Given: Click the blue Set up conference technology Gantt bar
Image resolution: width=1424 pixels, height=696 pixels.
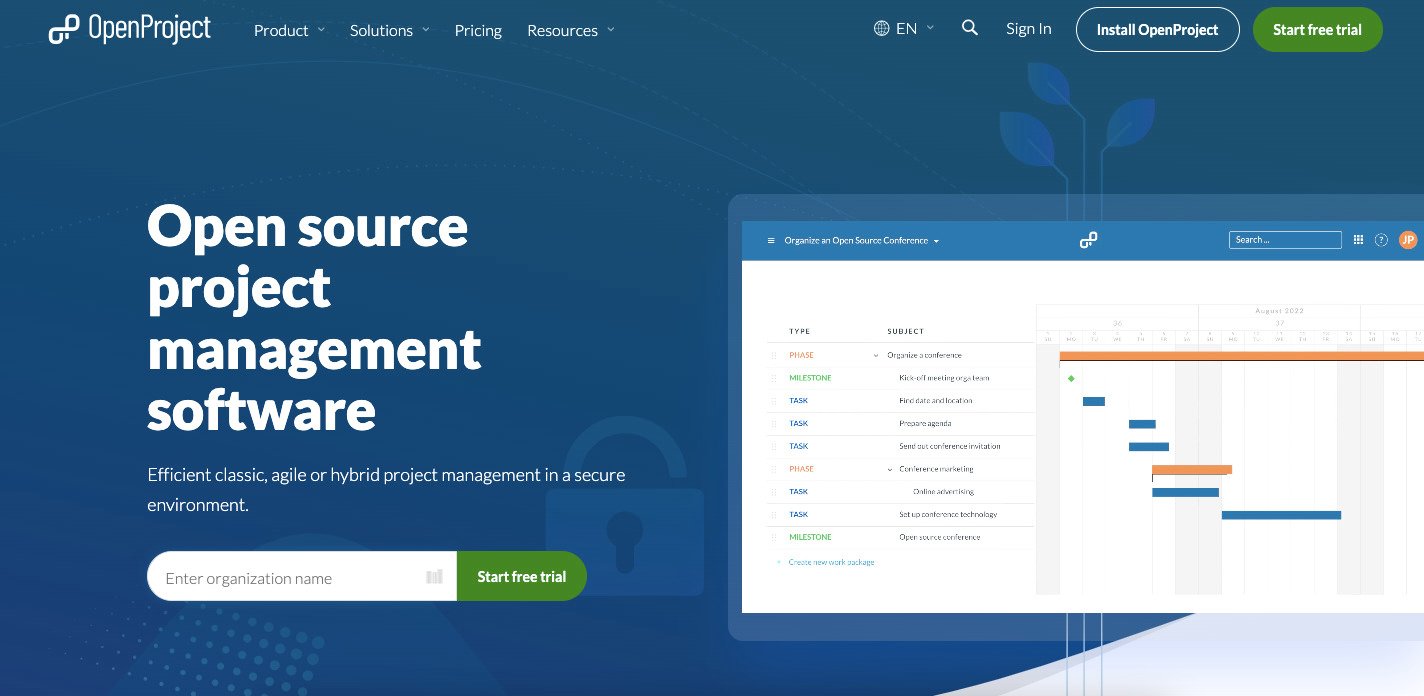Looking at the screenshot, I should (1280, 515).
